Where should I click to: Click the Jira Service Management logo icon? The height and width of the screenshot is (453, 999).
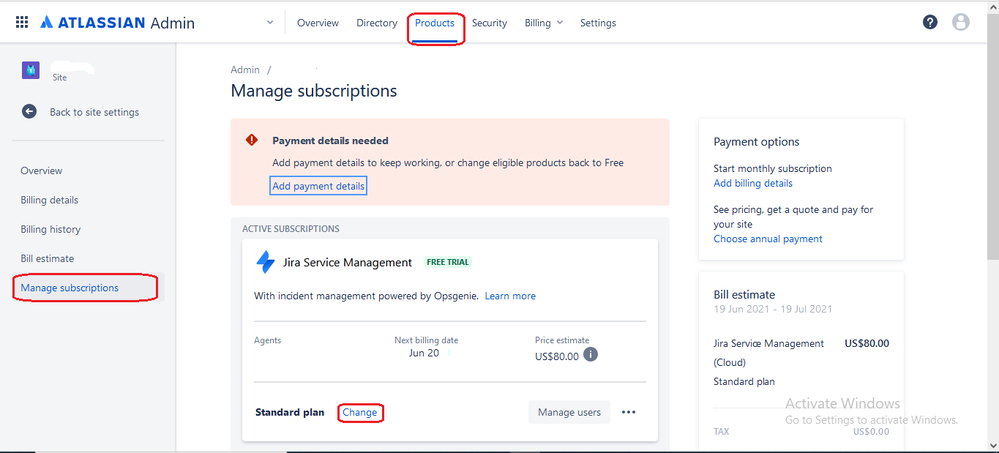(266, 262)
